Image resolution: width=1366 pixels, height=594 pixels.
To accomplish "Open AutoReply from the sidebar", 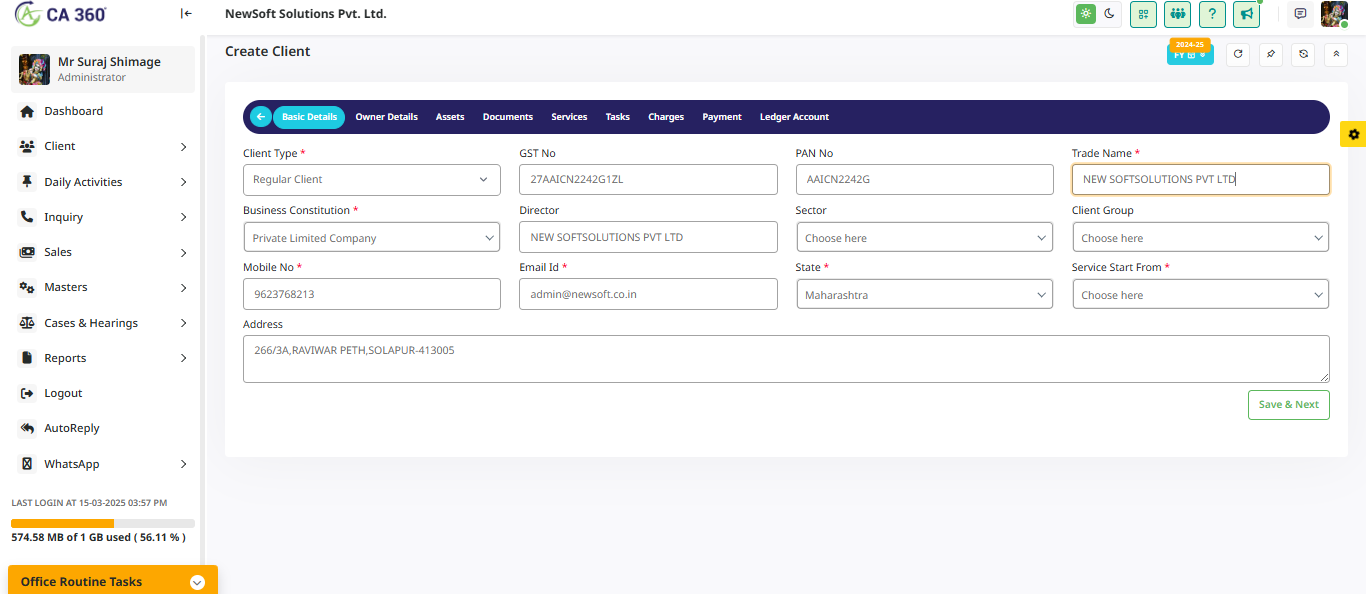I will point(101,428).
